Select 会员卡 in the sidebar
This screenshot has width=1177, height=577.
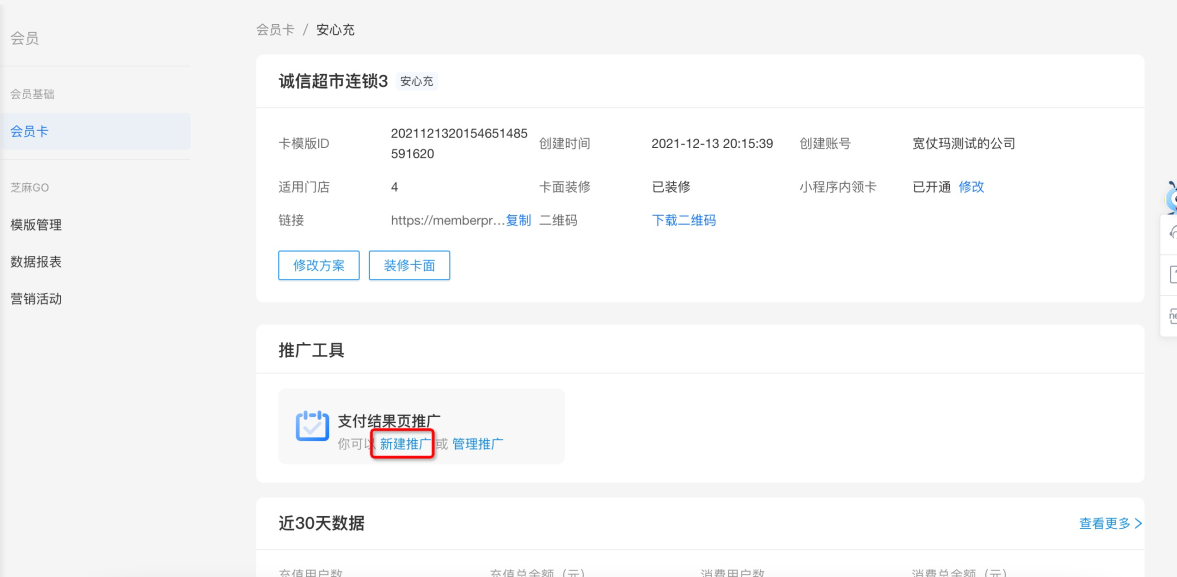[29, 131]
